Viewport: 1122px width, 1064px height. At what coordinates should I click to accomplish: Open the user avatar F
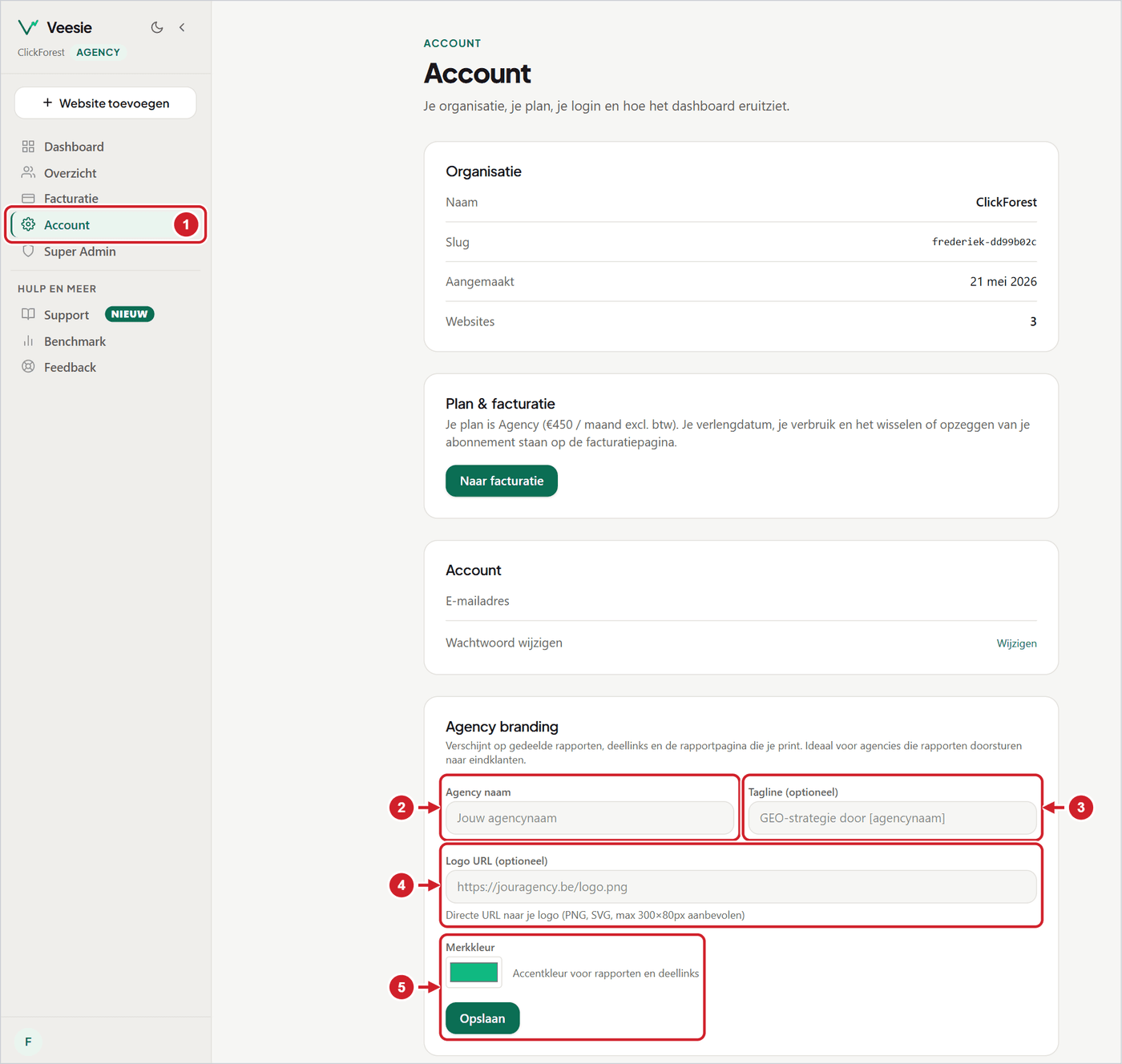pyautogui.click(x=28, y=1042)
